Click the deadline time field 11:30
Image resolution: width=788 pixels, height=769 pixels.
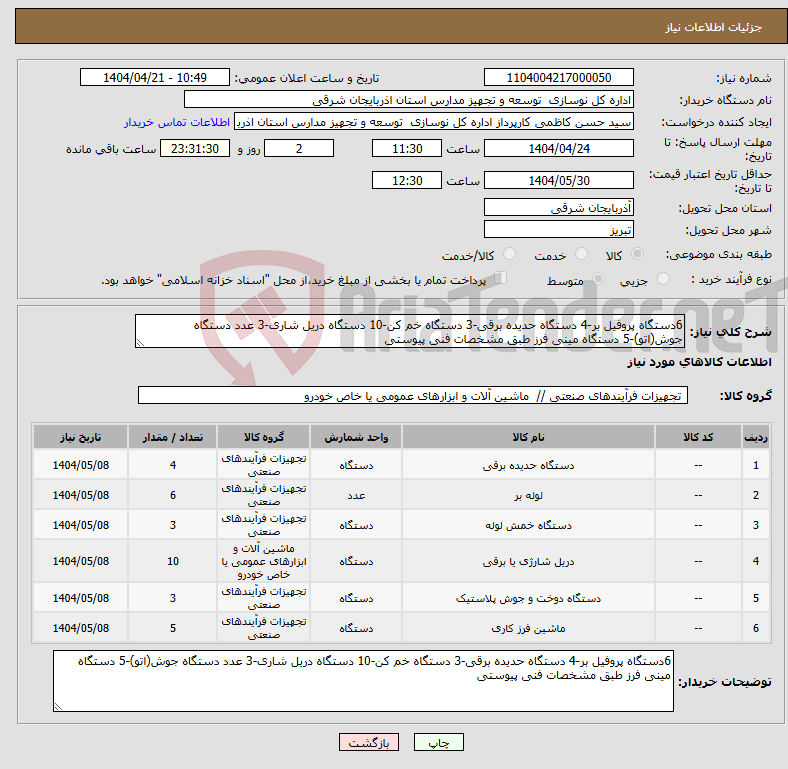pyautogui.click(x=407, y=148)
